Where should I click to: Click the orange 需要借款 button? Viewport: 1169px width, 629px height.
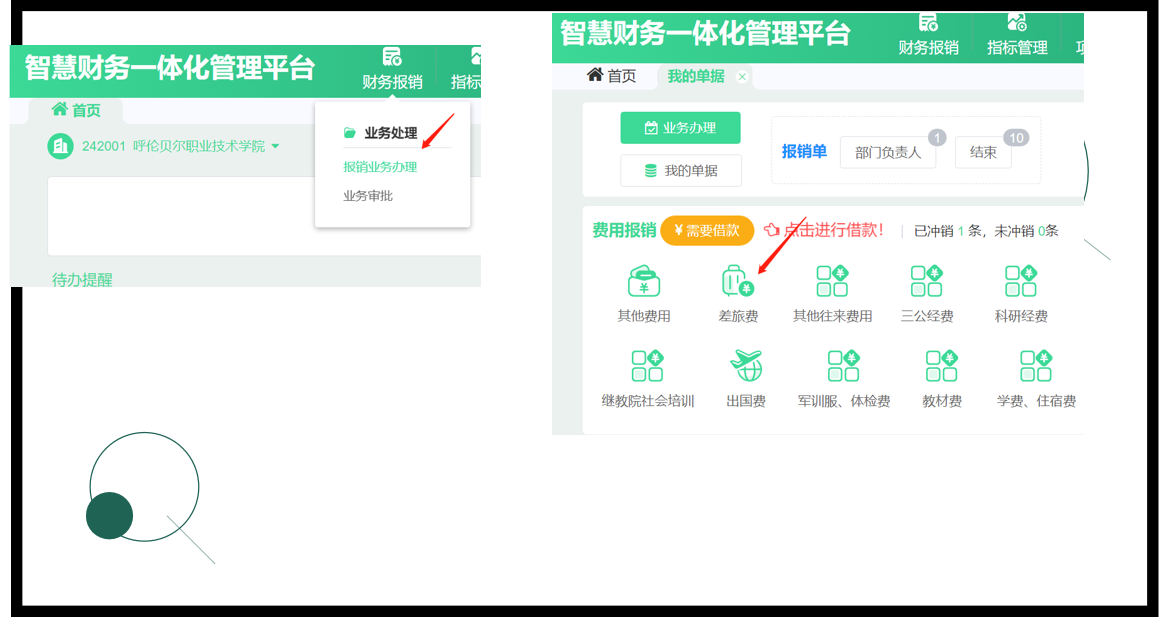pyautogui.click(x=707, y=230)
